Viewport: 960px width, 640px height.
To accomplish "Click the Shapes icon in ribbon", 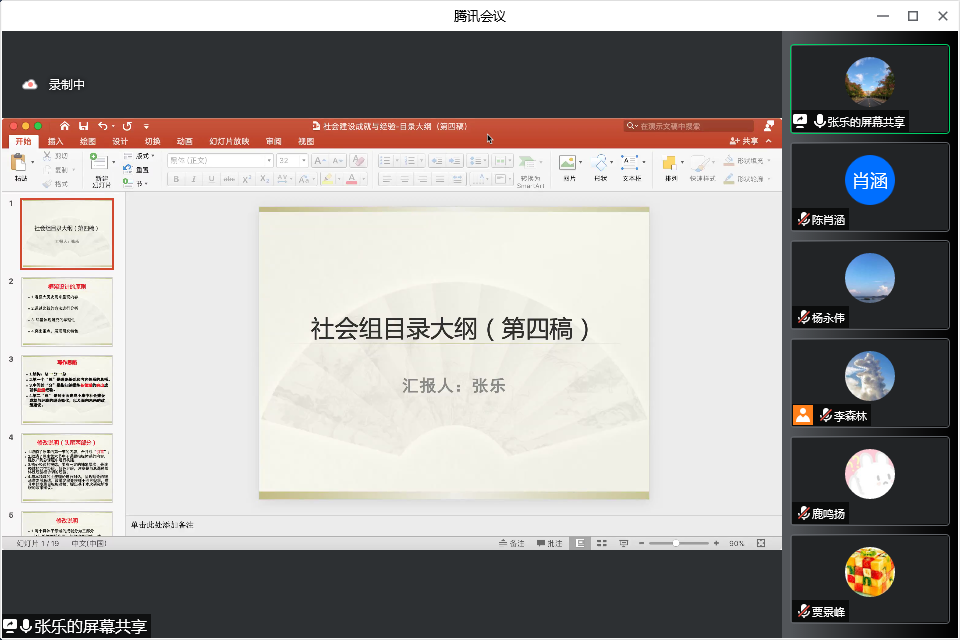I will pos(600,163).
